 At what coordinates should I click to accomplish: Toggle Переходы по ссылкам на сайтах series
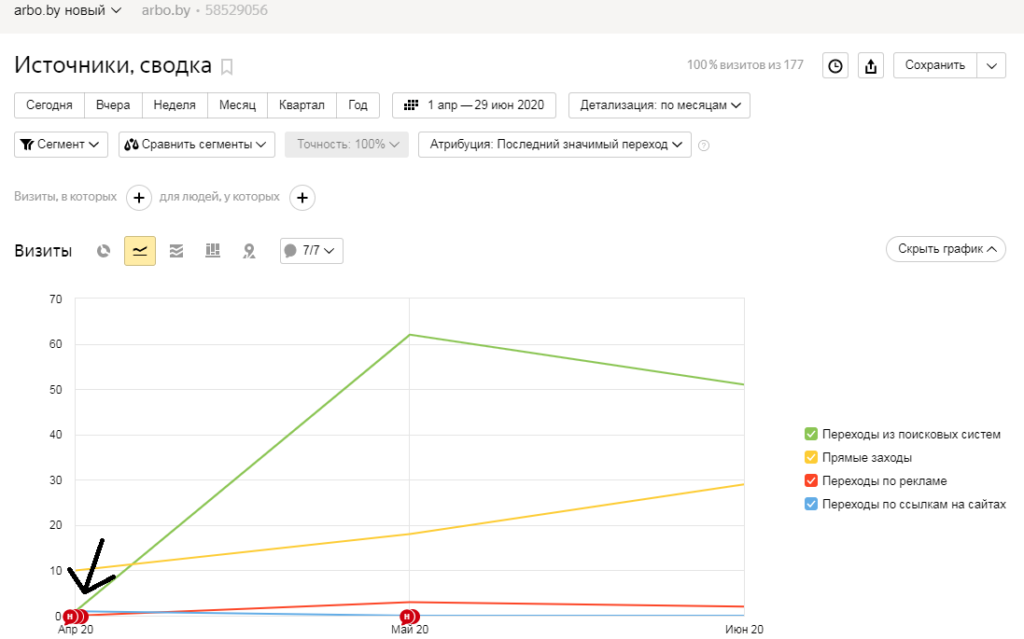click(x=811, y=504)
